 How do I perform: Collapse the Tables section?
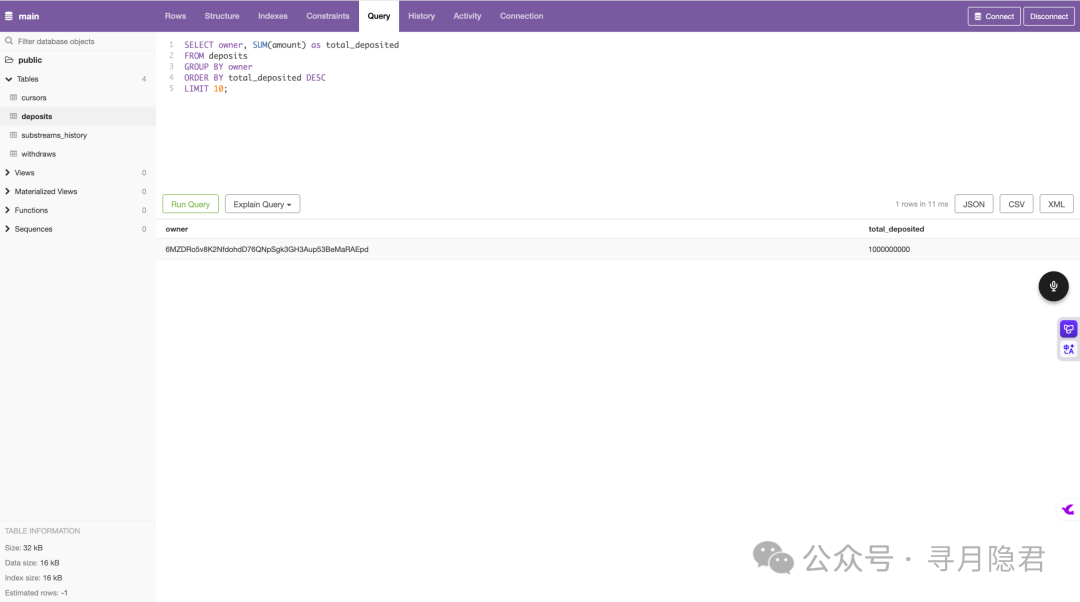coord(8,79)
